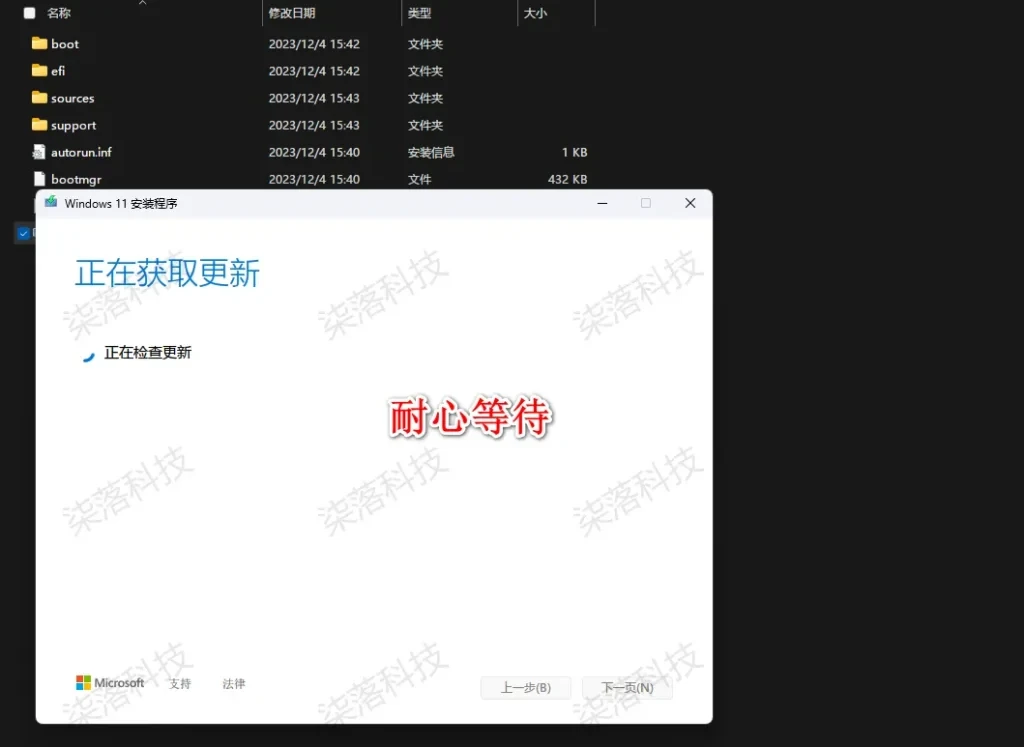Toggle the checked blue checkbox behind setup window
The image size is (1024, 747).
pos(24,233)
